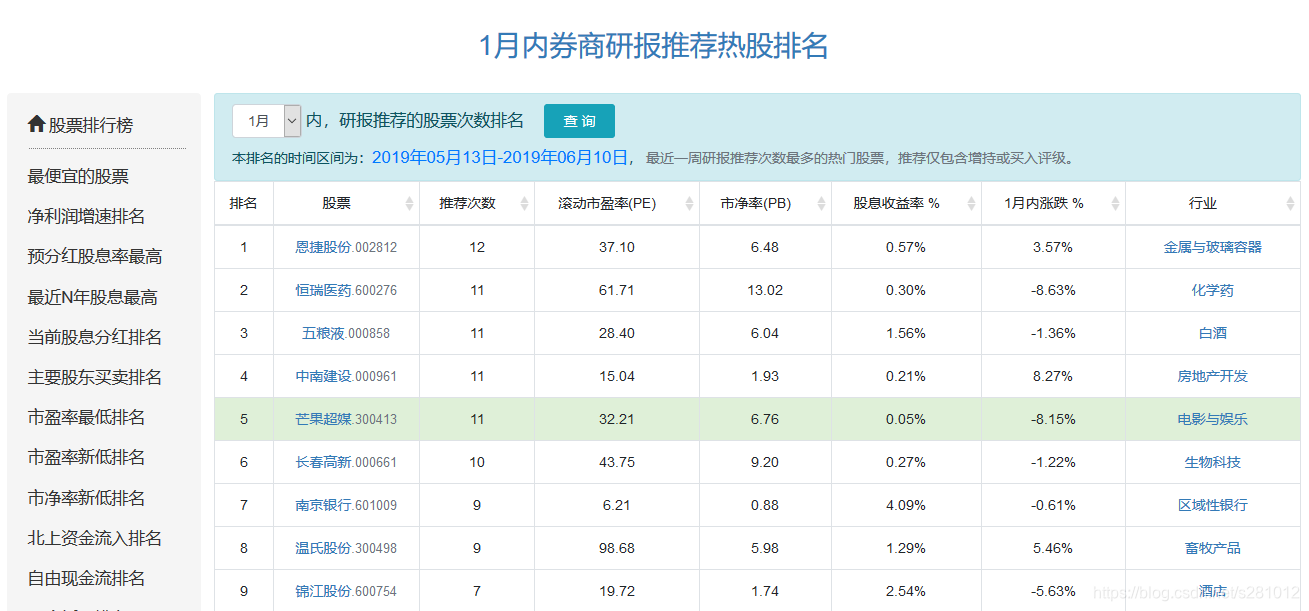Click recommendation count 12

477,247
